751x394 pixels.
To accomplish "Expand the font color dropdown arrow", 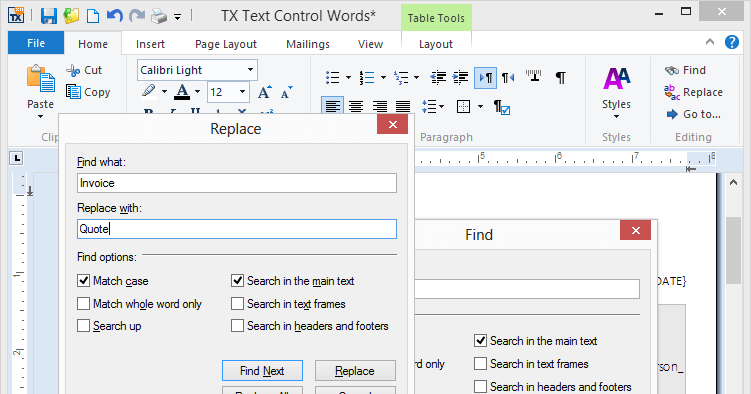I will [197, 91].
